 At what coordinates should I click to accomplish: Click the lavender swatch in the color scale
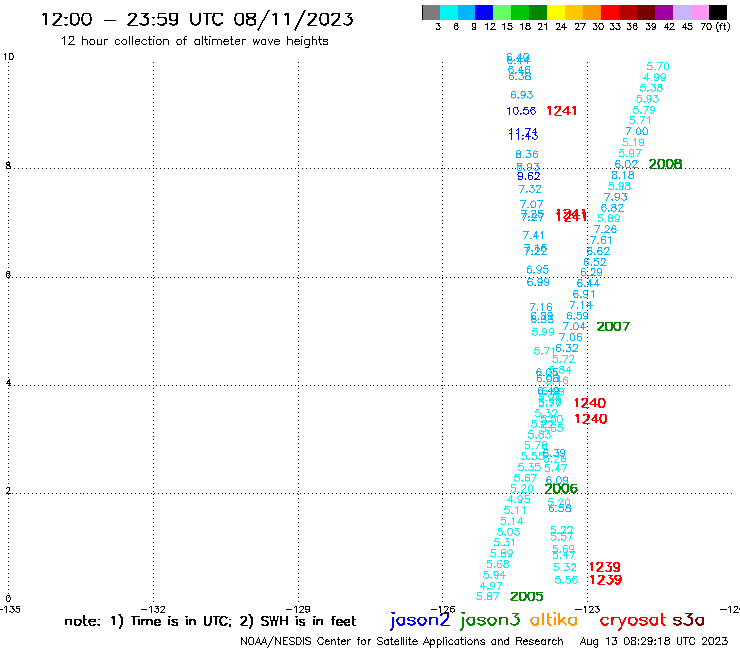[x=681, y=12]
